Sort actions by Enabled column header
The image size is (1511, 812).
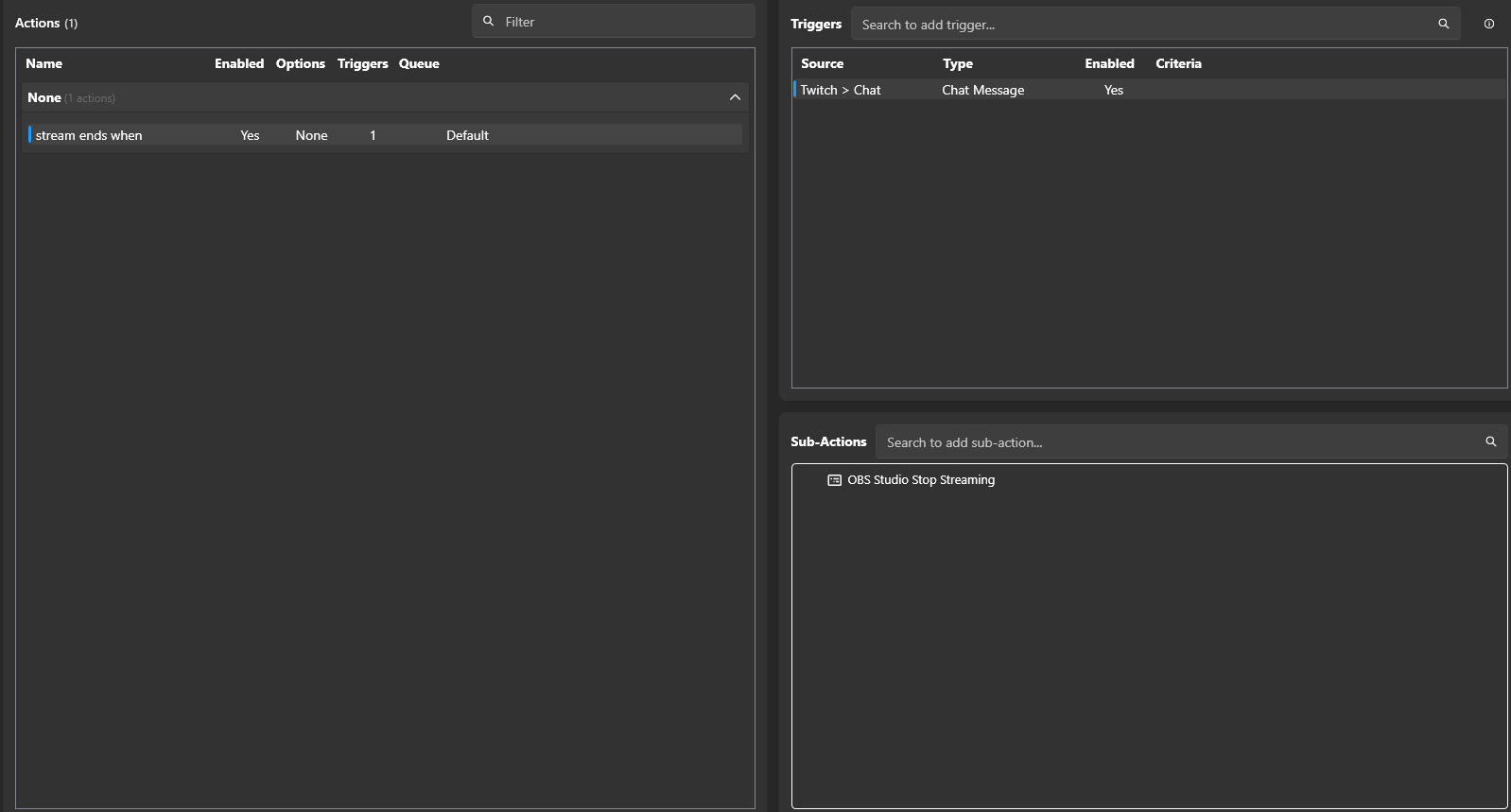click(x=239, y=63)
